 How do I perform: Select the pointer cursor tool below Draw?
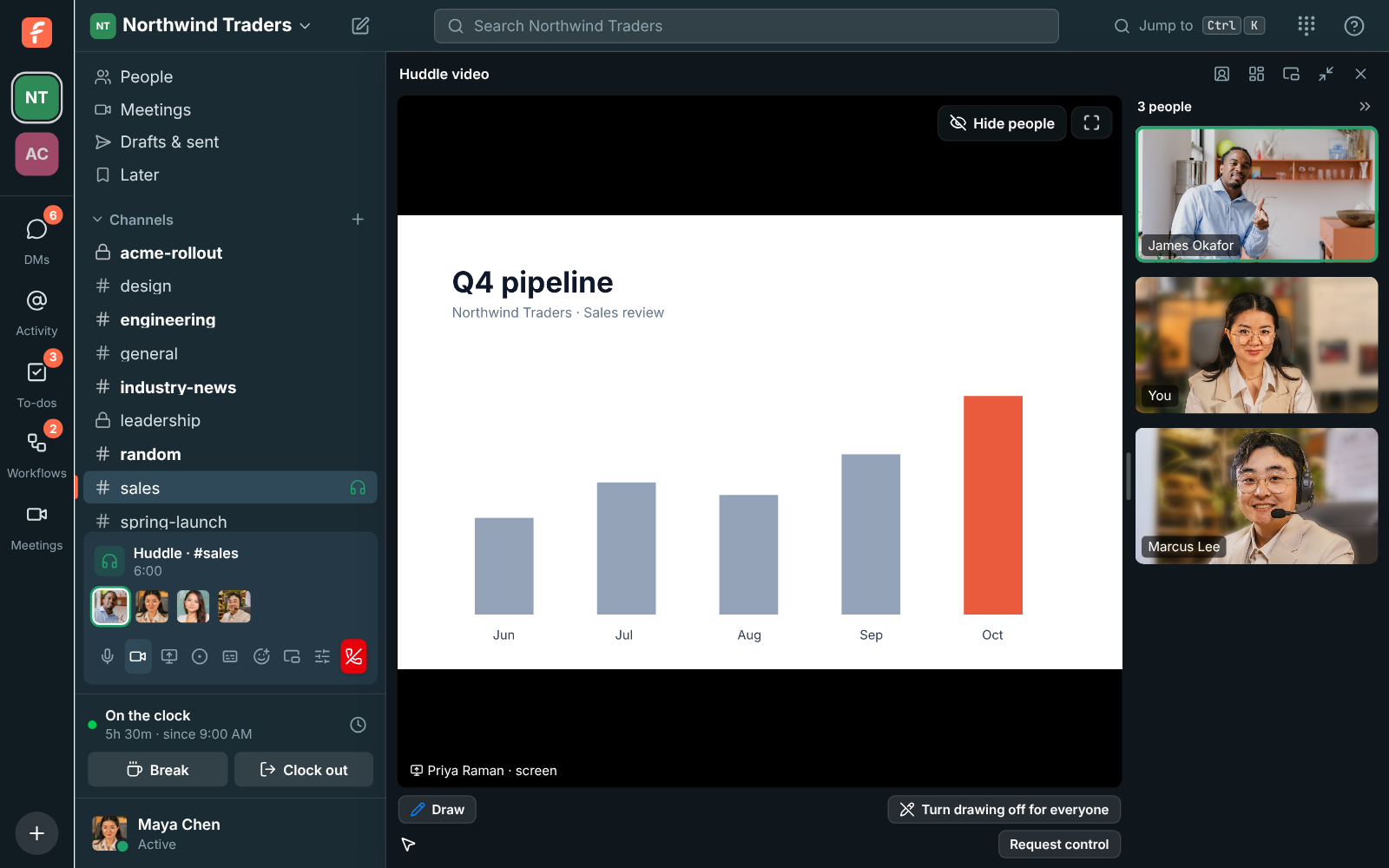tap(408, 844)
